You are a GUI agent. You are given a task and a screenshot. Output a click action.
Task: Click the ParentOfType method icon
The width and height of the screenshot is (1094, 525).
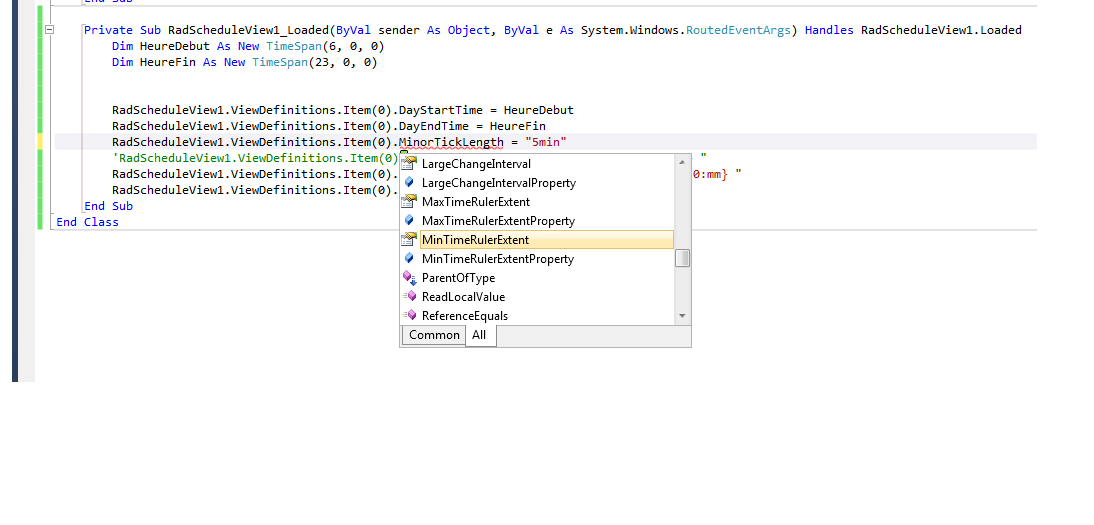[x=410, y=278]
